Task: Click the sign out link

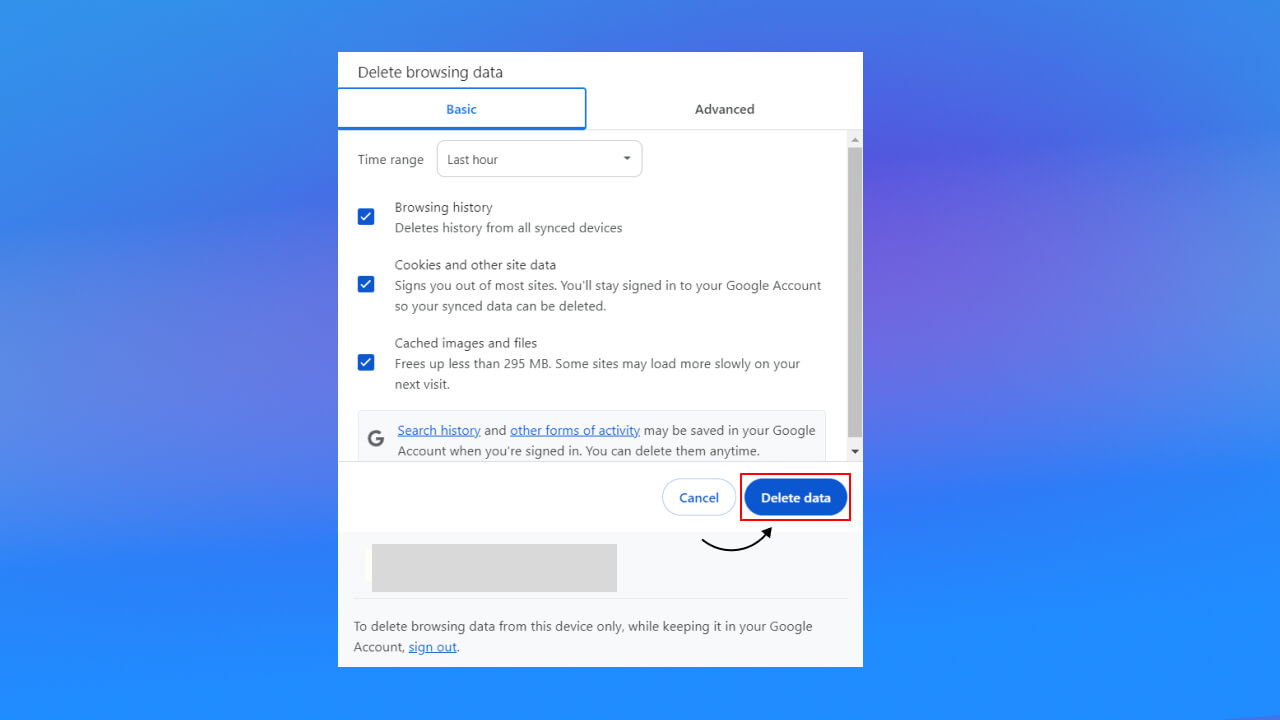Action: point(433,647)
